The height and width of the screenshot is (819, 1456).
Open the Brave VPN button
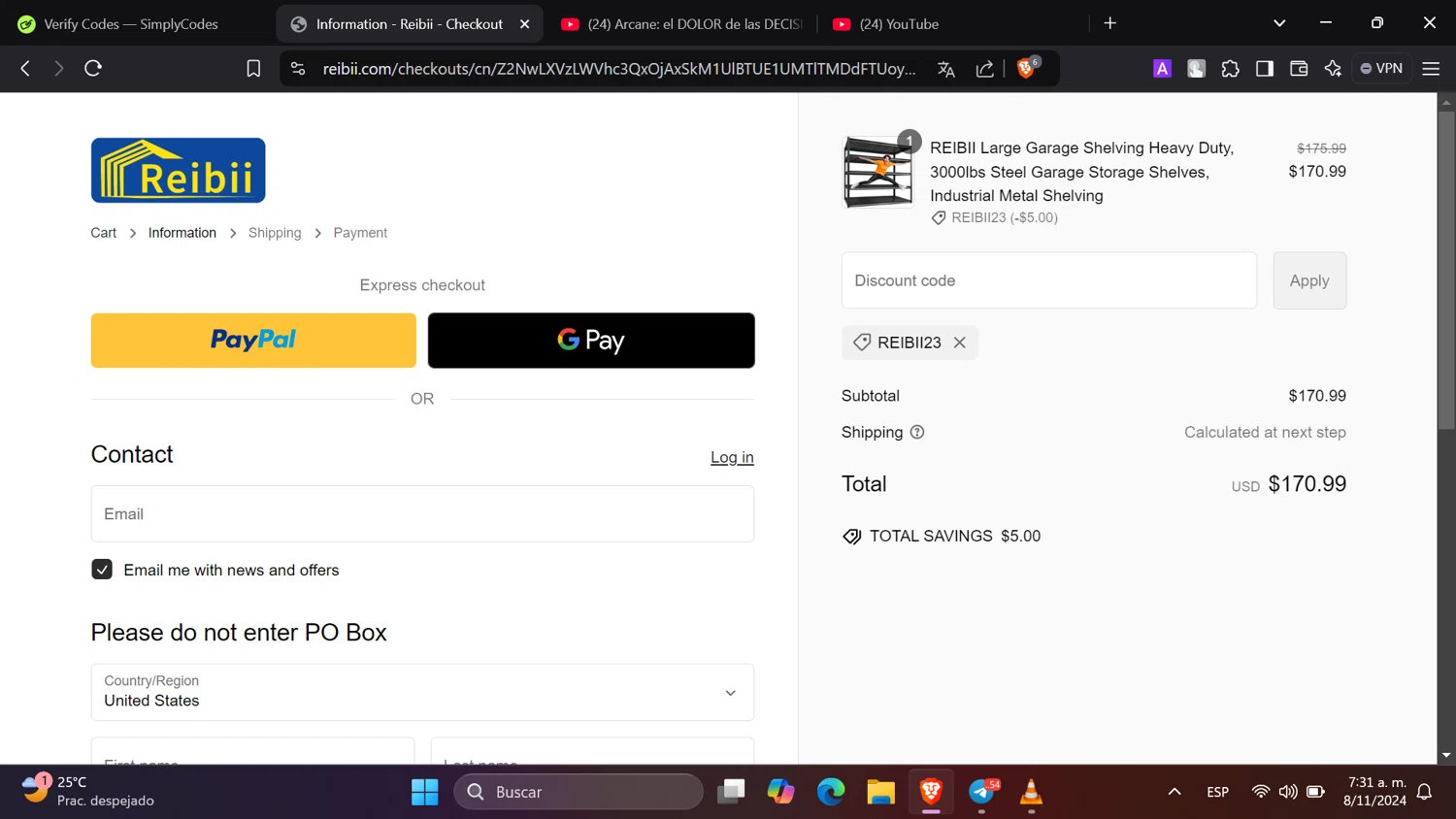tap(1381, 68)
